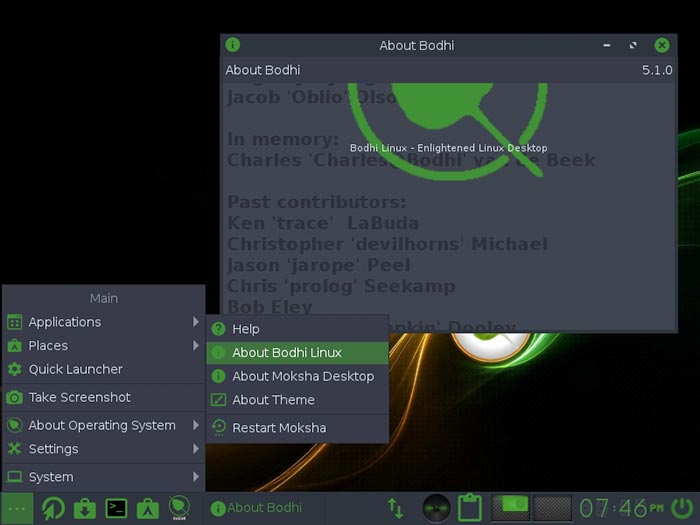Click the version number 5.1.0
This screenshot has height=525, width=700.
657,70
